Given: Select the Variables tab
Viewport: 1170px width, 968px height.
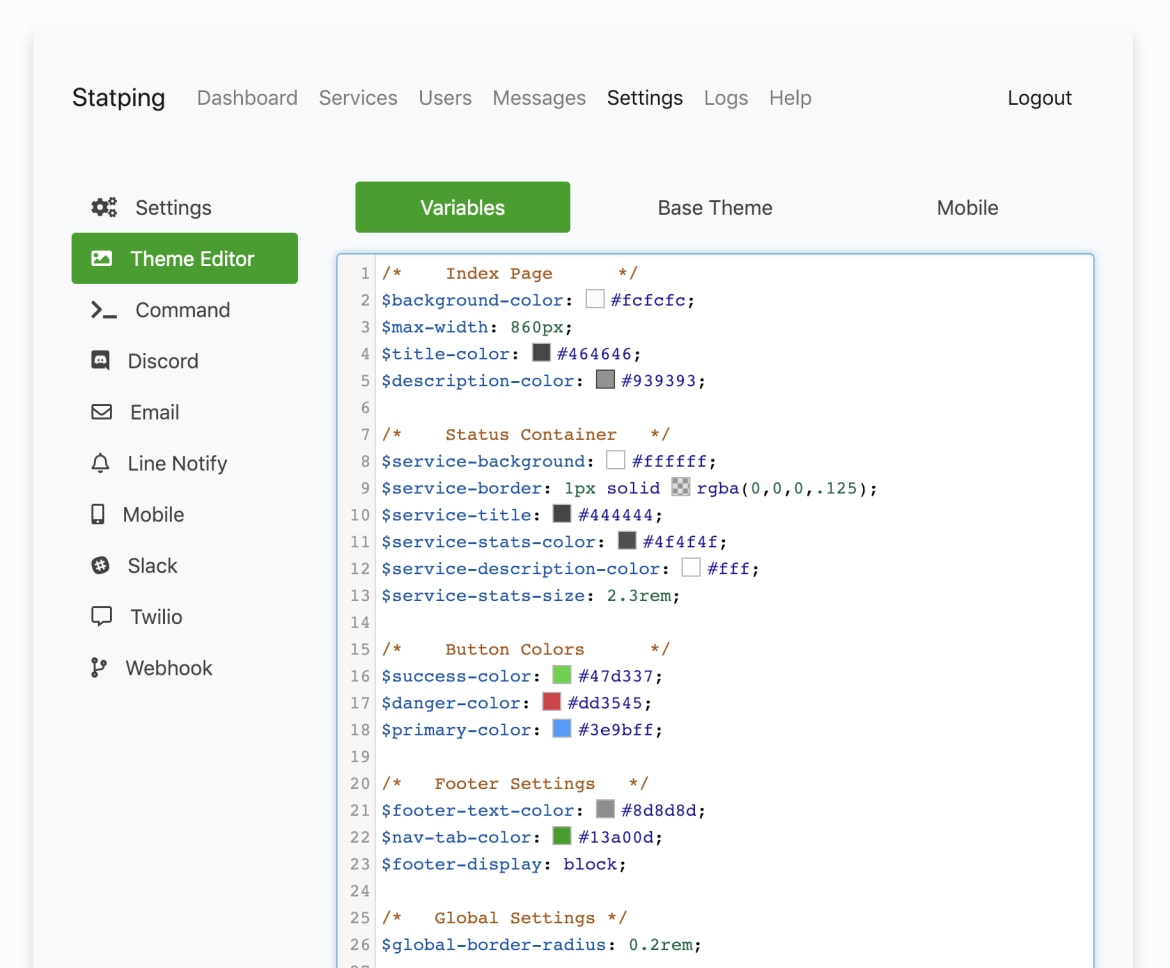Looking at the screenshot, I should pyautogui.click(x=462, y=207).
